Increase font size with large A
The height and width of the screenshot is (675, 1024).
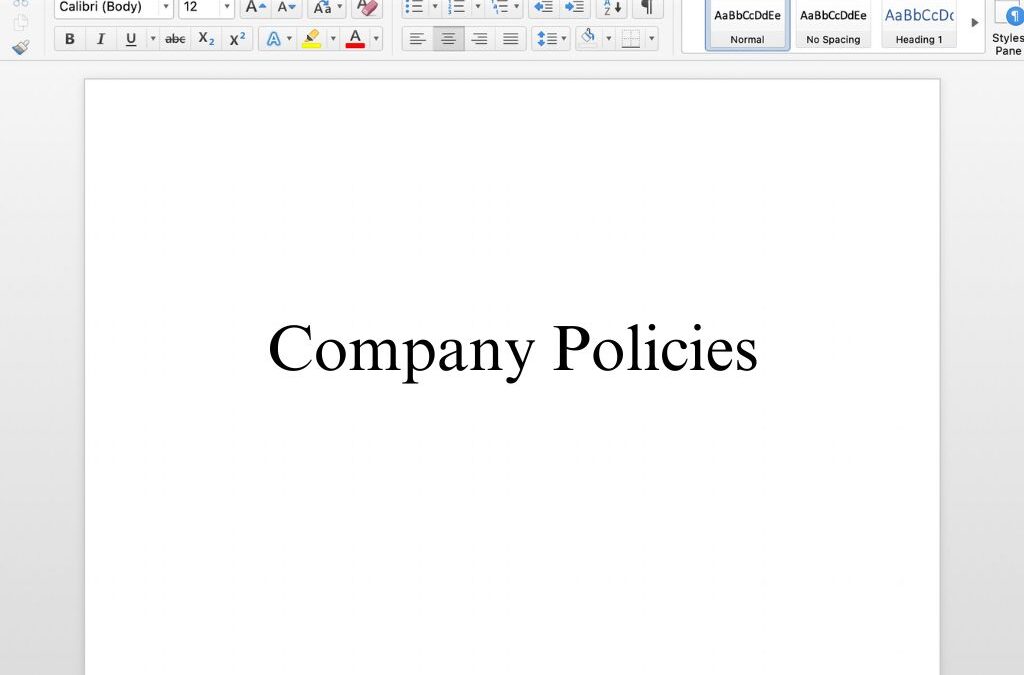click(255, 7)
